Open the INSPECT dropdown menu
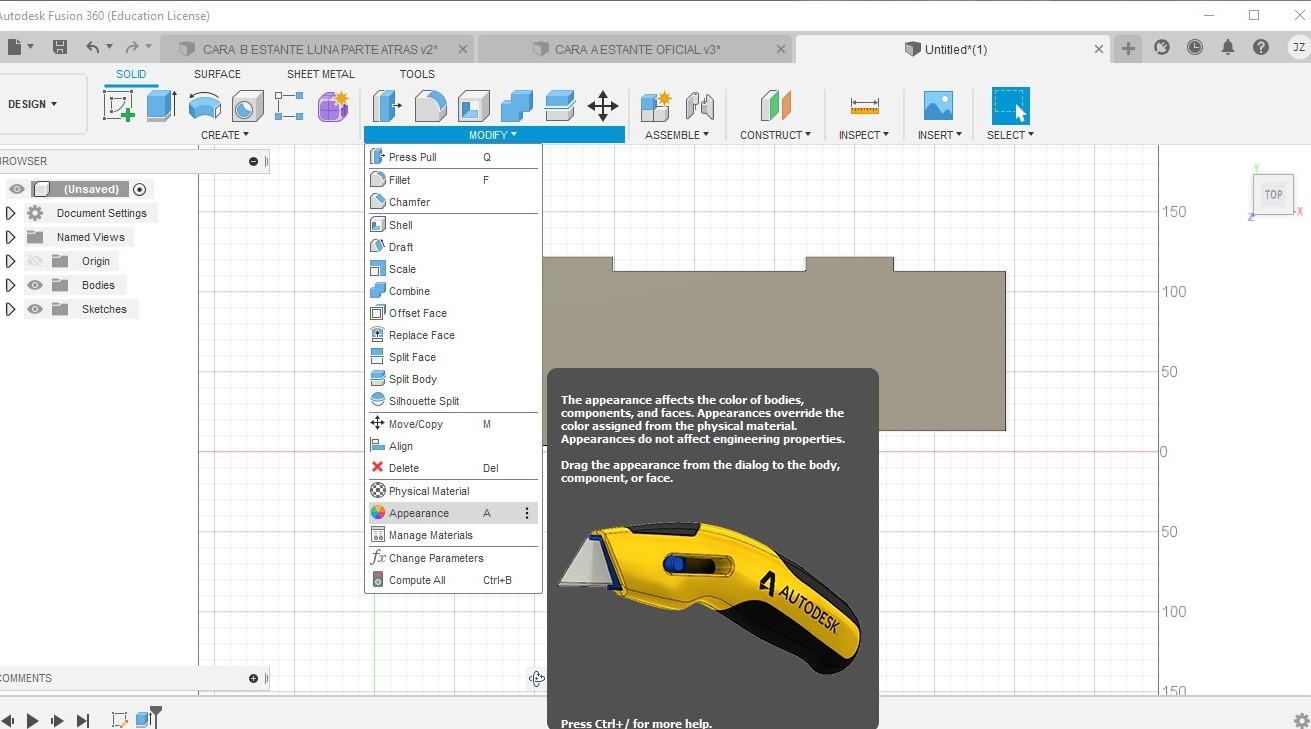Image resolution: width=1311 pixels, height=729 pixels. tap(864, 135)
